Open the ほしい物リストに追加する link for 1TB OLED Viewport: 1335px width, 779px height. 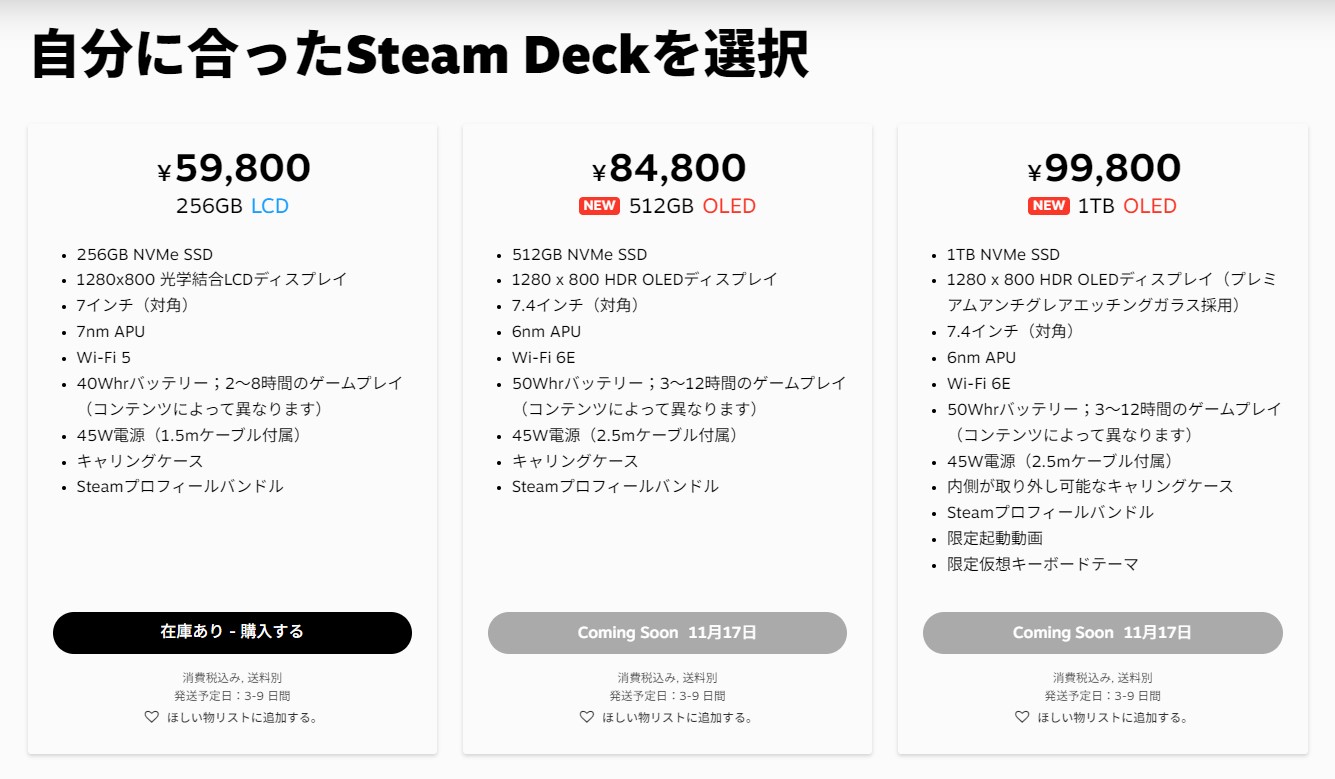[1112, 717]
